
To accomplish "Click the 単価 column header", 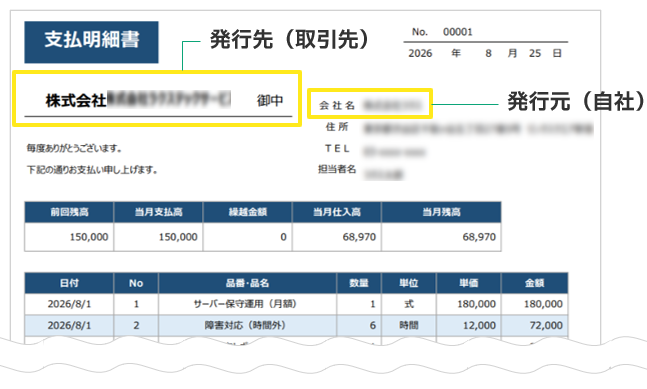I will (468, 283).
